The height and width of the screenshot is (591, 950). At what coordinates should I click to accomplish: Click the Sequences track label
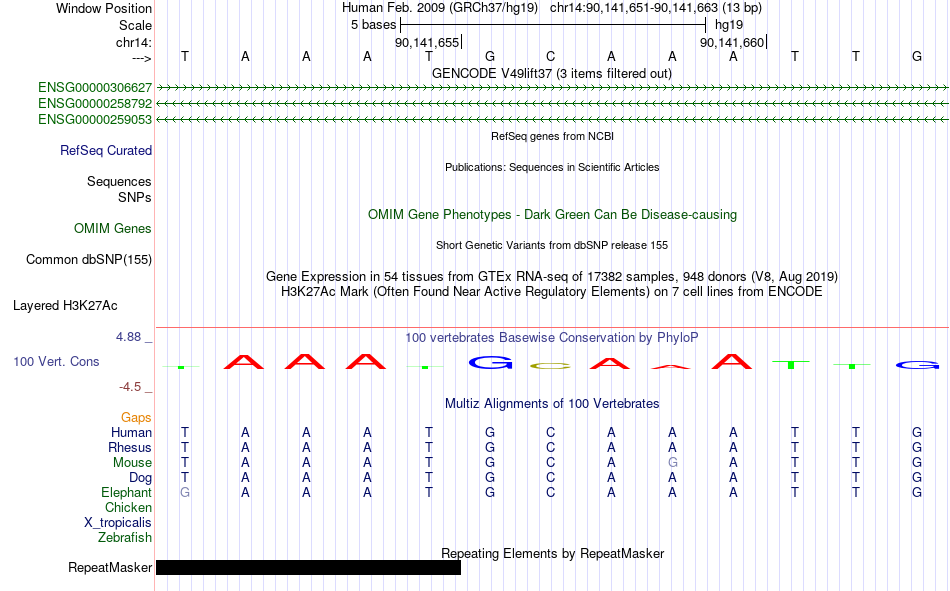point(119,181)
